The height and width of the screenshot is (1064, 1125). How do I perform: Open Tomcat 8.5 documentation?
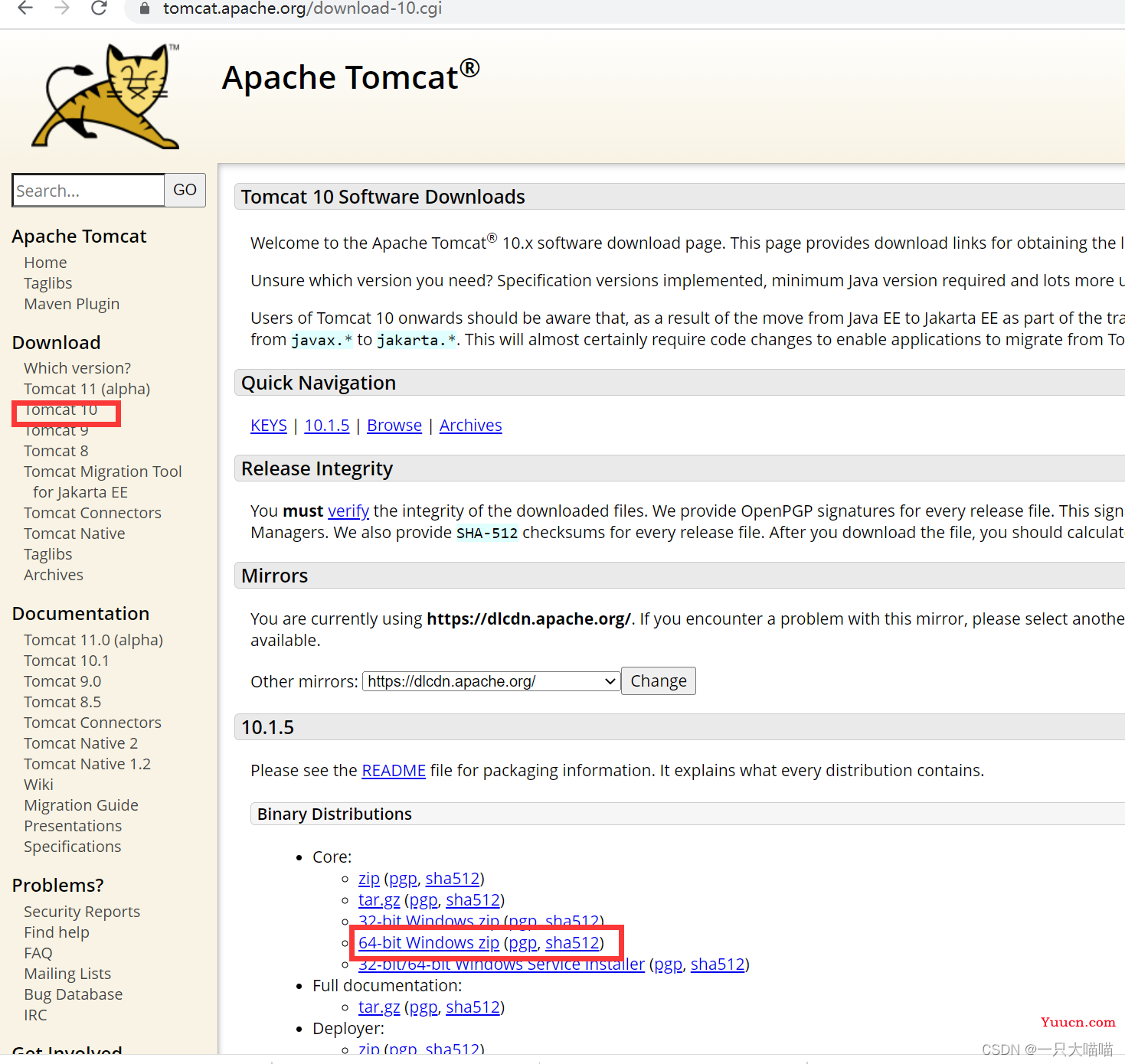tap(62, 702)
